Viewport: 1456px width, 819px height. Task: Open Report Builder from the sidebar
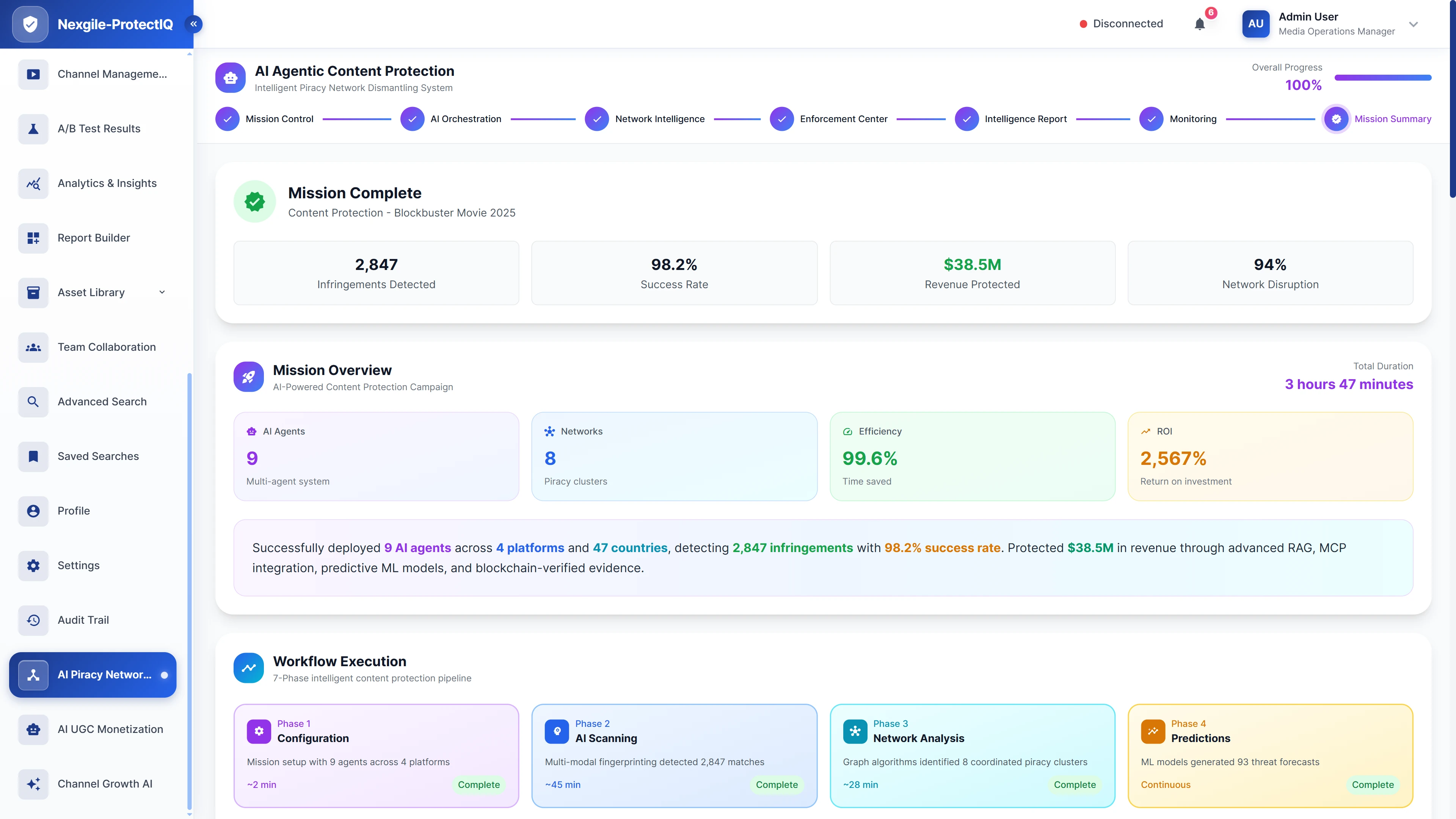click(93, 237)
